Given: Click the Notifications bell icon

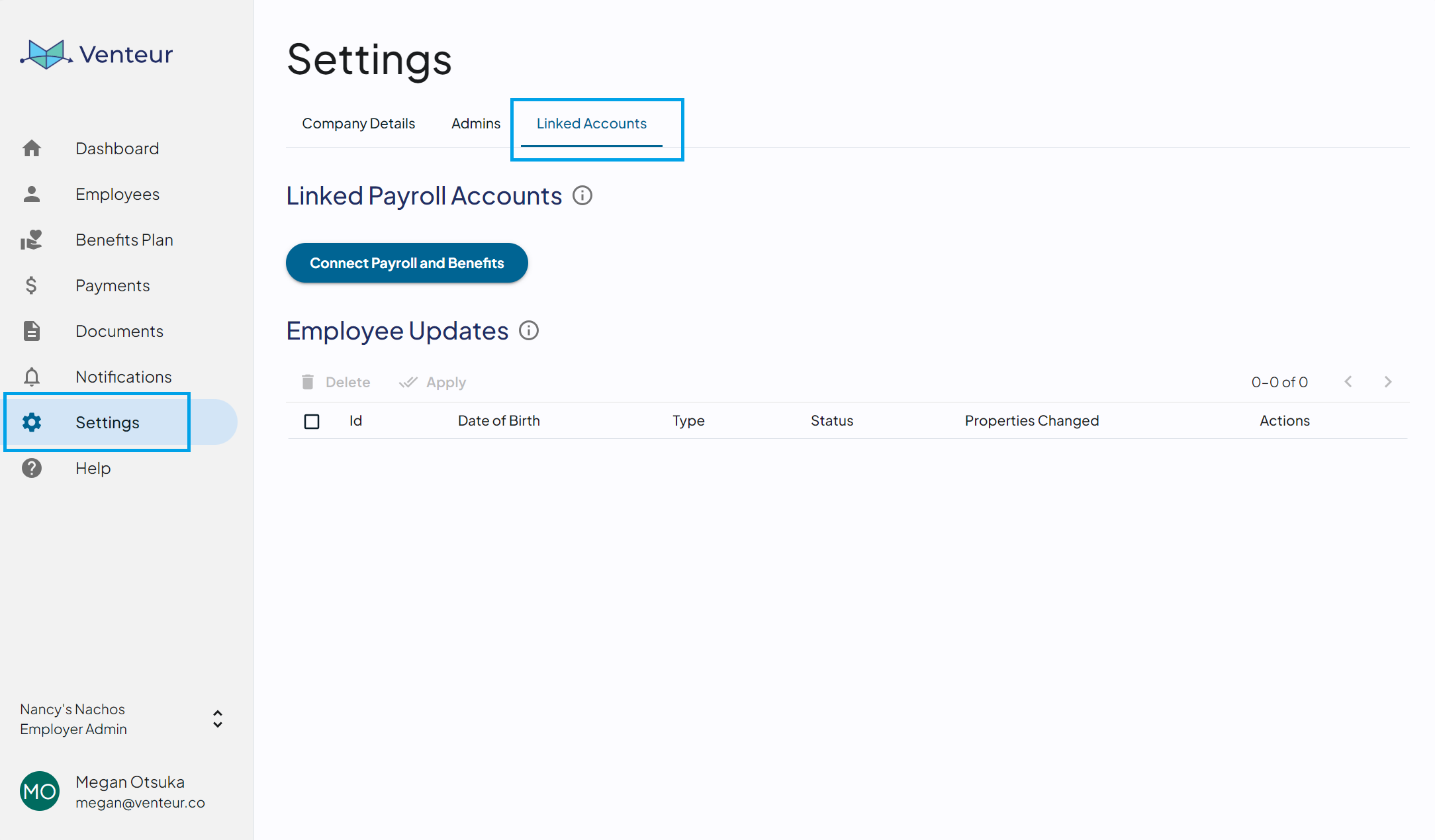Looking at the screenshot, I should [x=32, y=377].
